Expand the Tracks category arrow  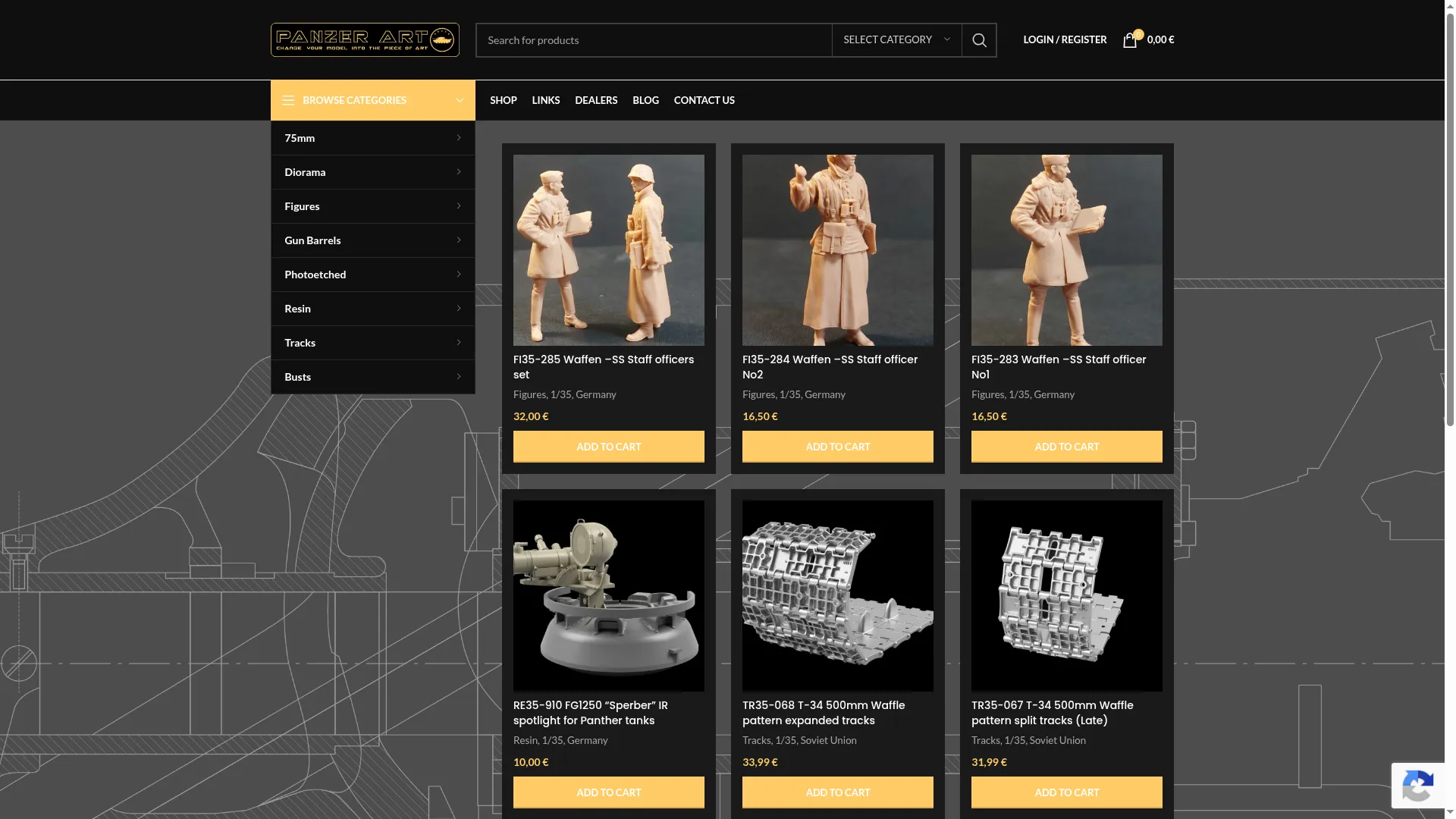[459, 343]
